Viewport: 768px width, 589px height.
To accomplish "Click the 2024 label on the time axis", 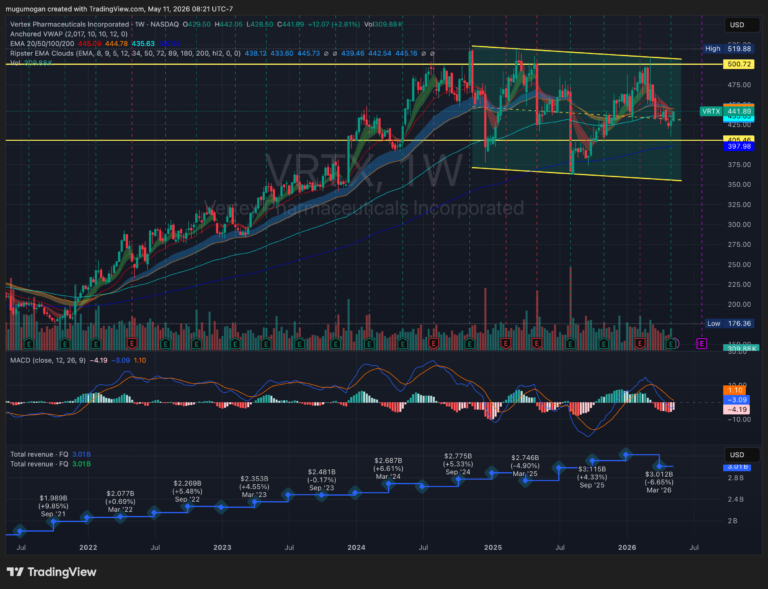I will click(356, 547).
